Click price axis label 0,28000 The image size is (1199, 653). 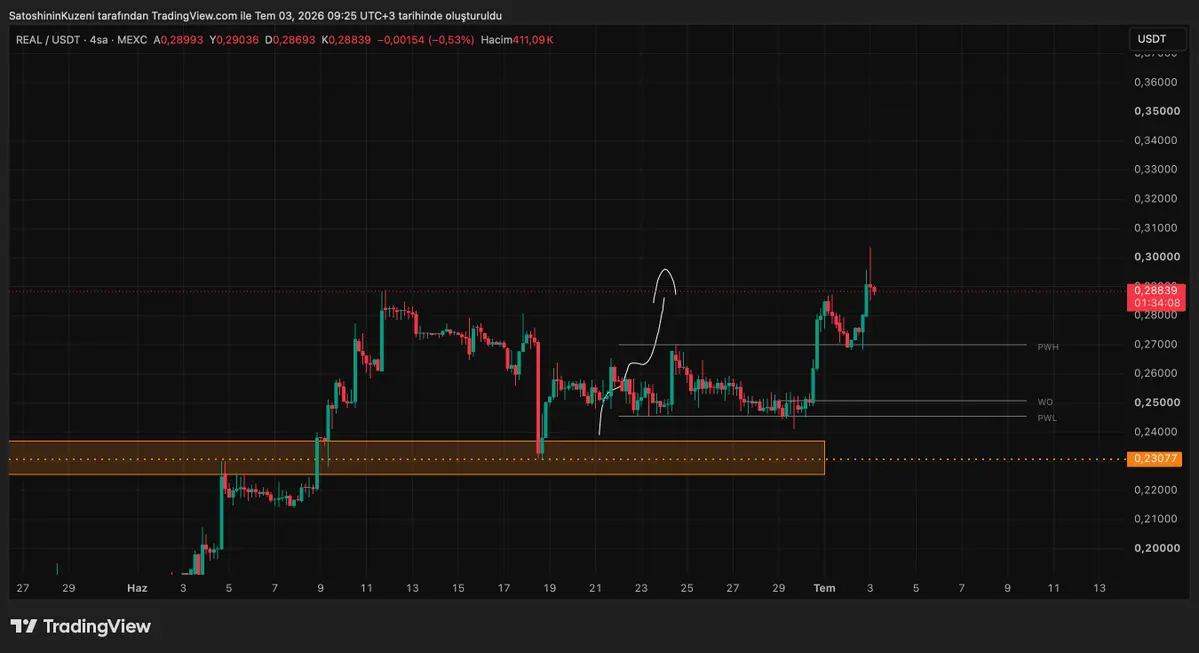point(1155,315)
